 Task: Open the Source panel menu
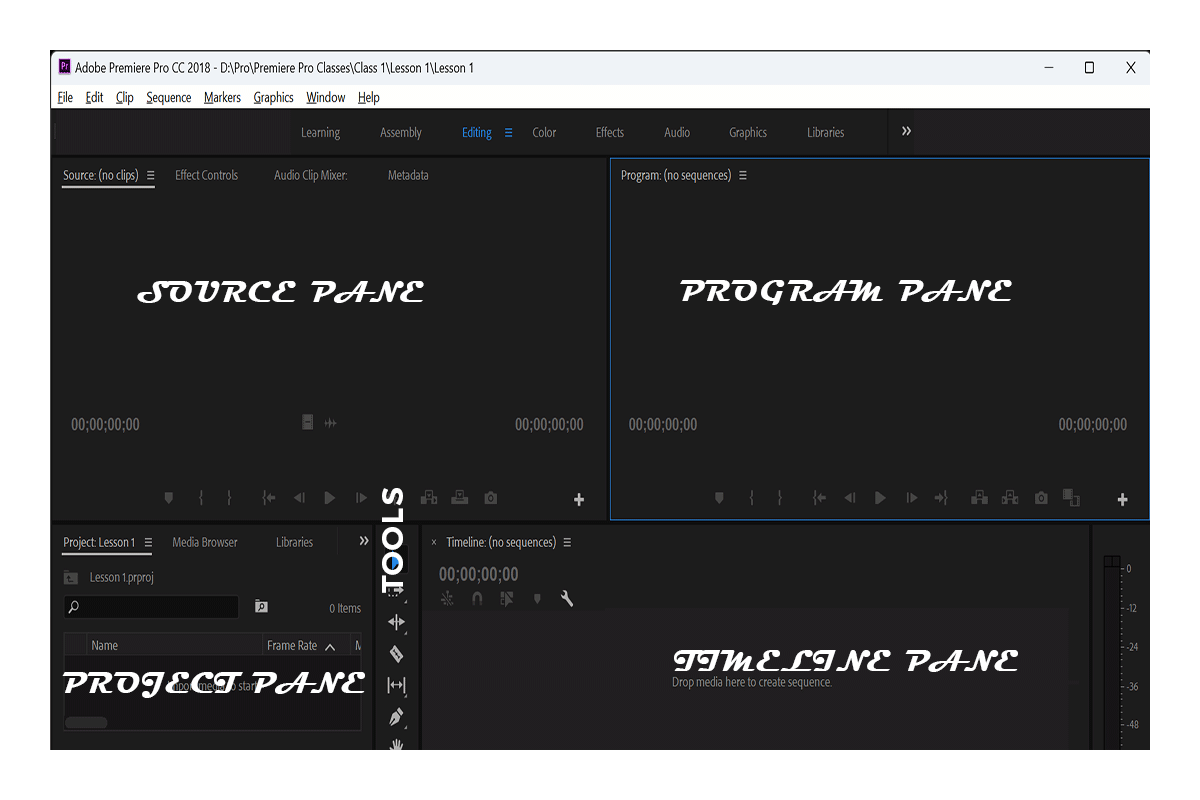coord(151,175)
